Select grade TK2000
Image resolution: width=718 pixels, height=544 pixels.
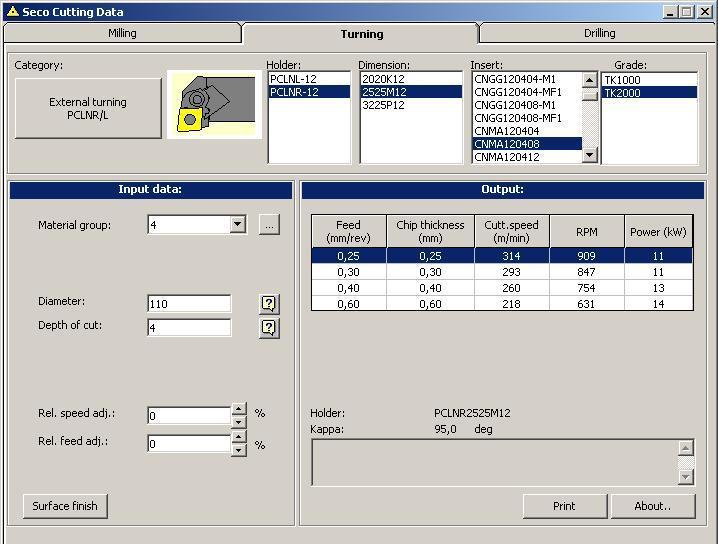649,92
